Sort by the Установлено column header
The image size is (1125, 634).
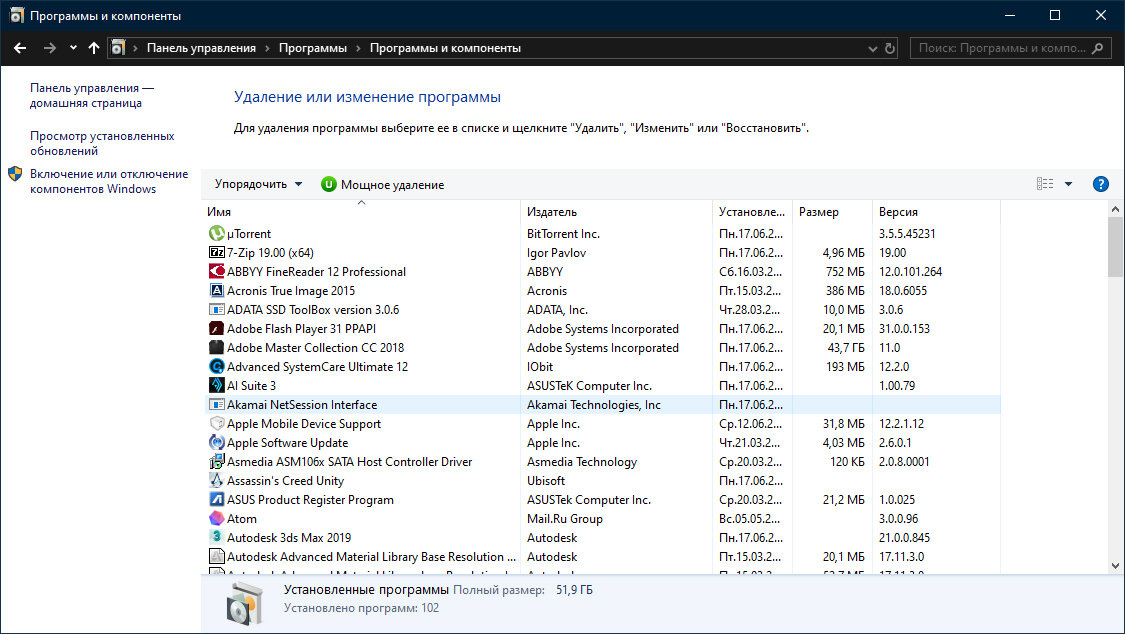(x=753, y=212)
